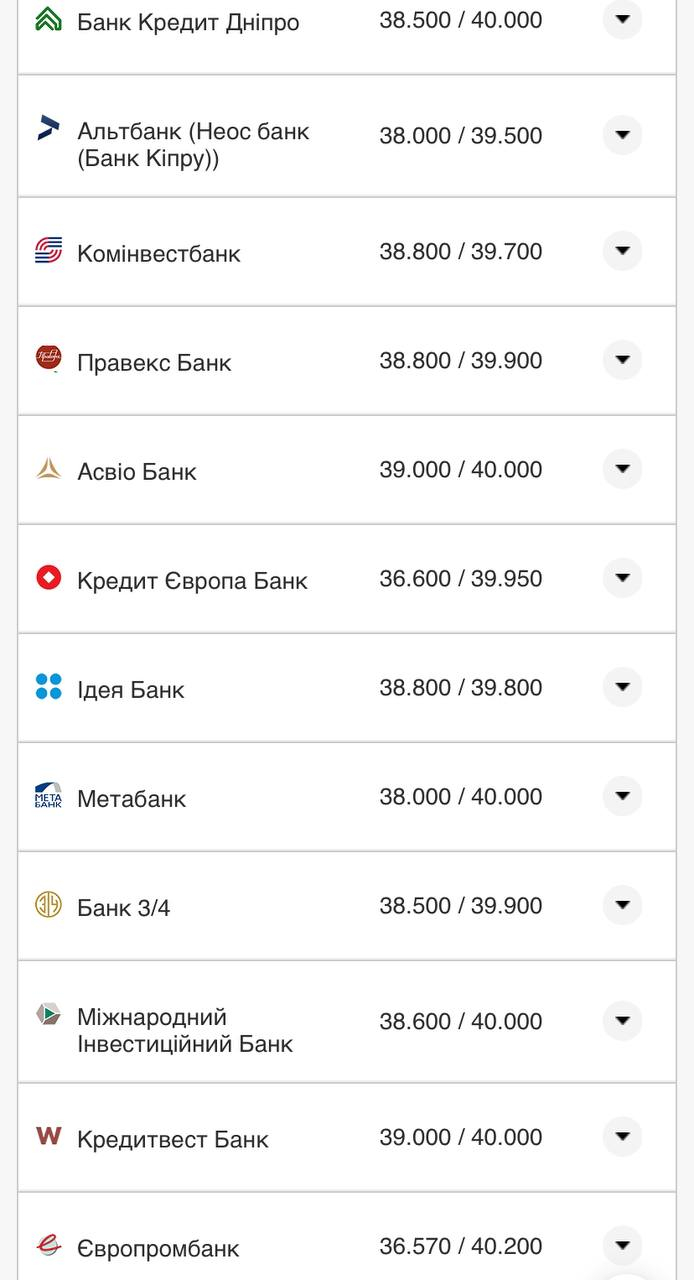Open dropdown for Правекс Банк rates

point(622,360)
